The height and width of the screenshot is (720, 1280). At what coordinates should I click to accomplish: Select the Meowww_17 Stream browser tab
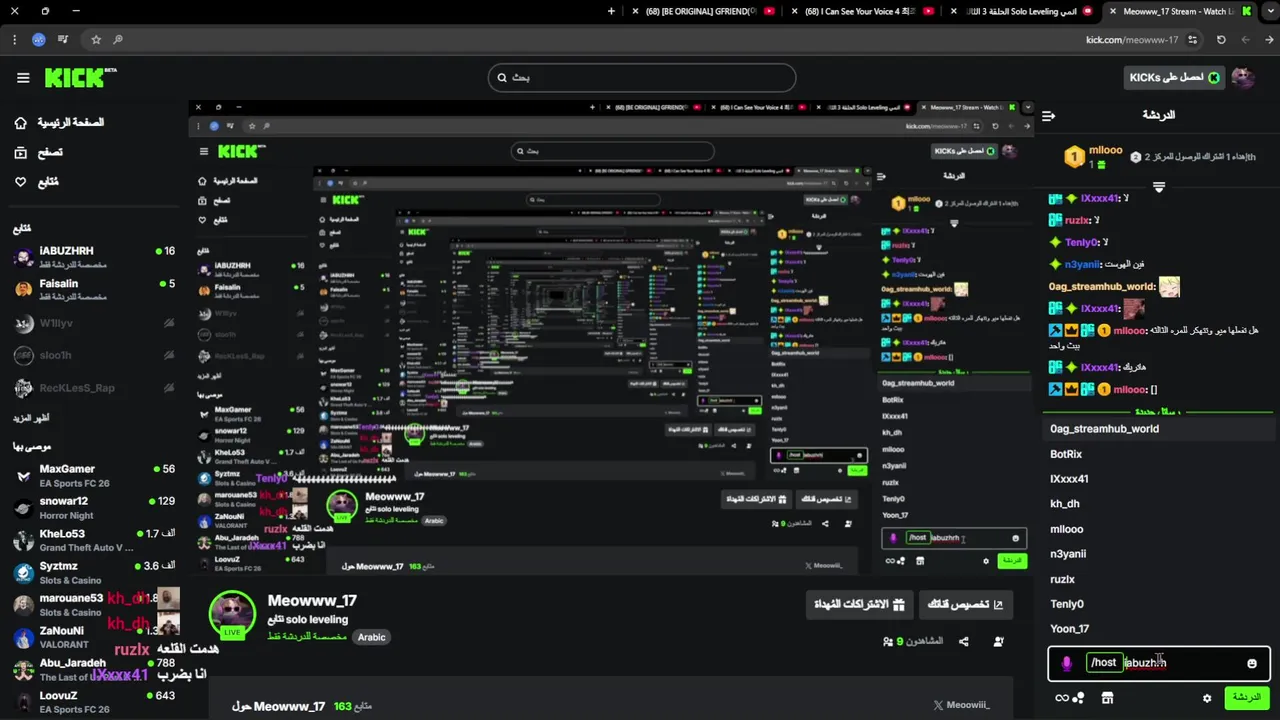[x=1181, y=11]
